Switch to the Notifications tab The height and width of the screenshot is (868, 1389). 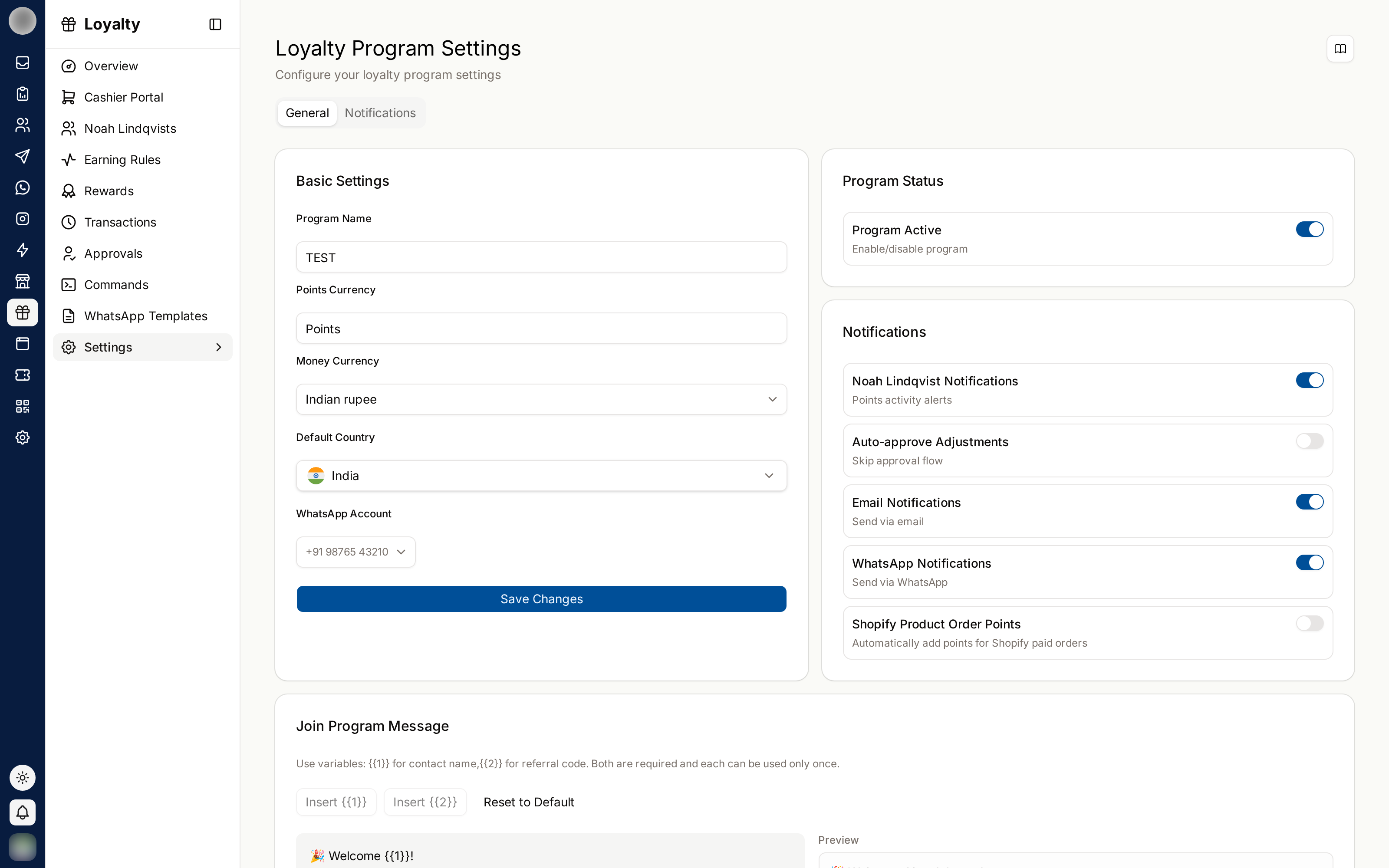pos(380,113)
